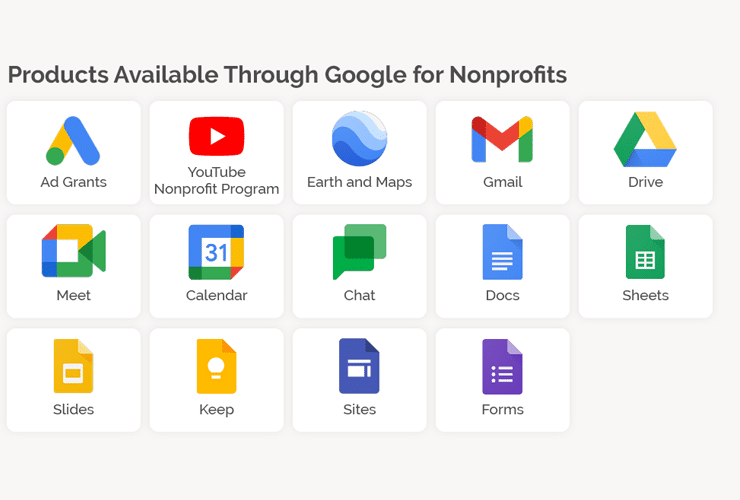Click the "Calendar" text label

click(217, 295)
